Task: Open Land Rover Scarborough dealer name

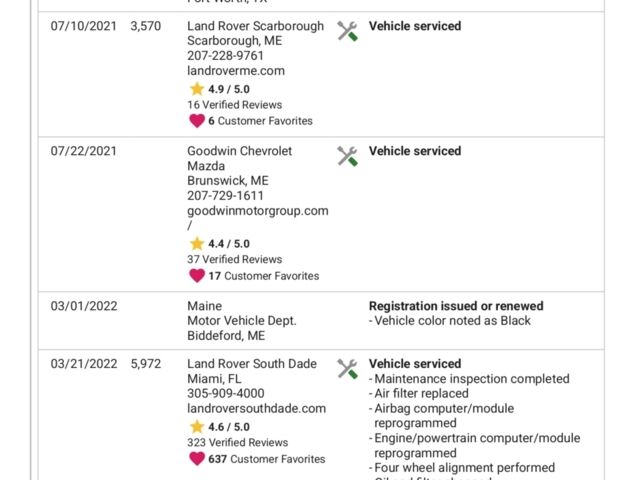Action: [256, 26]
